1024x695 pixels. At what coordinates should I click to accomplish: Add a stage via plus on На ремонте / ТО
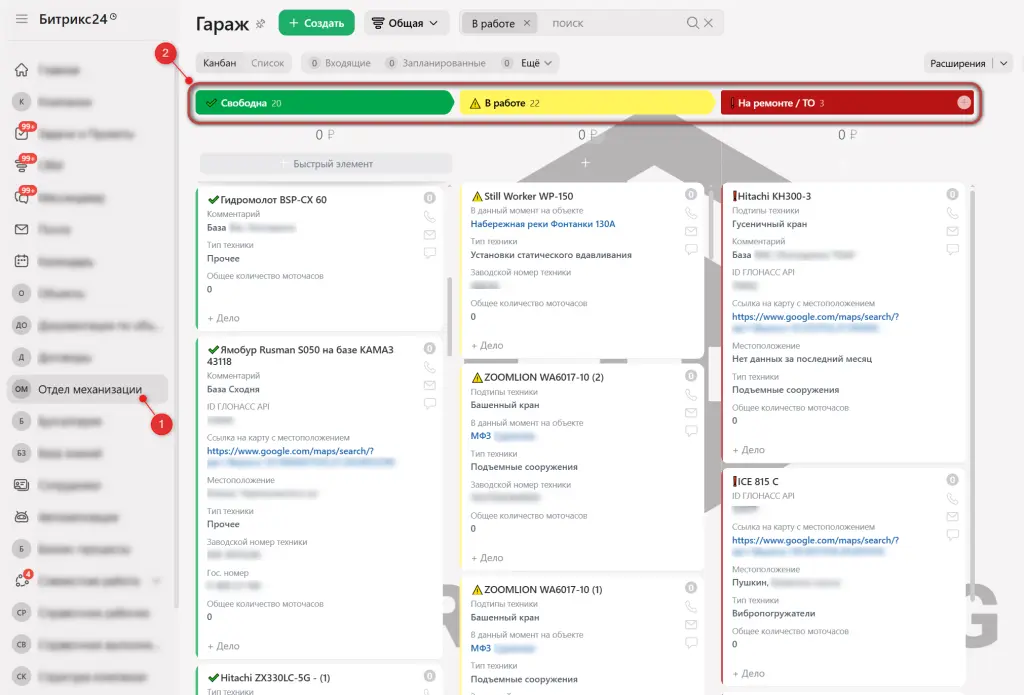pyautogui.click(x=964, y=103)
